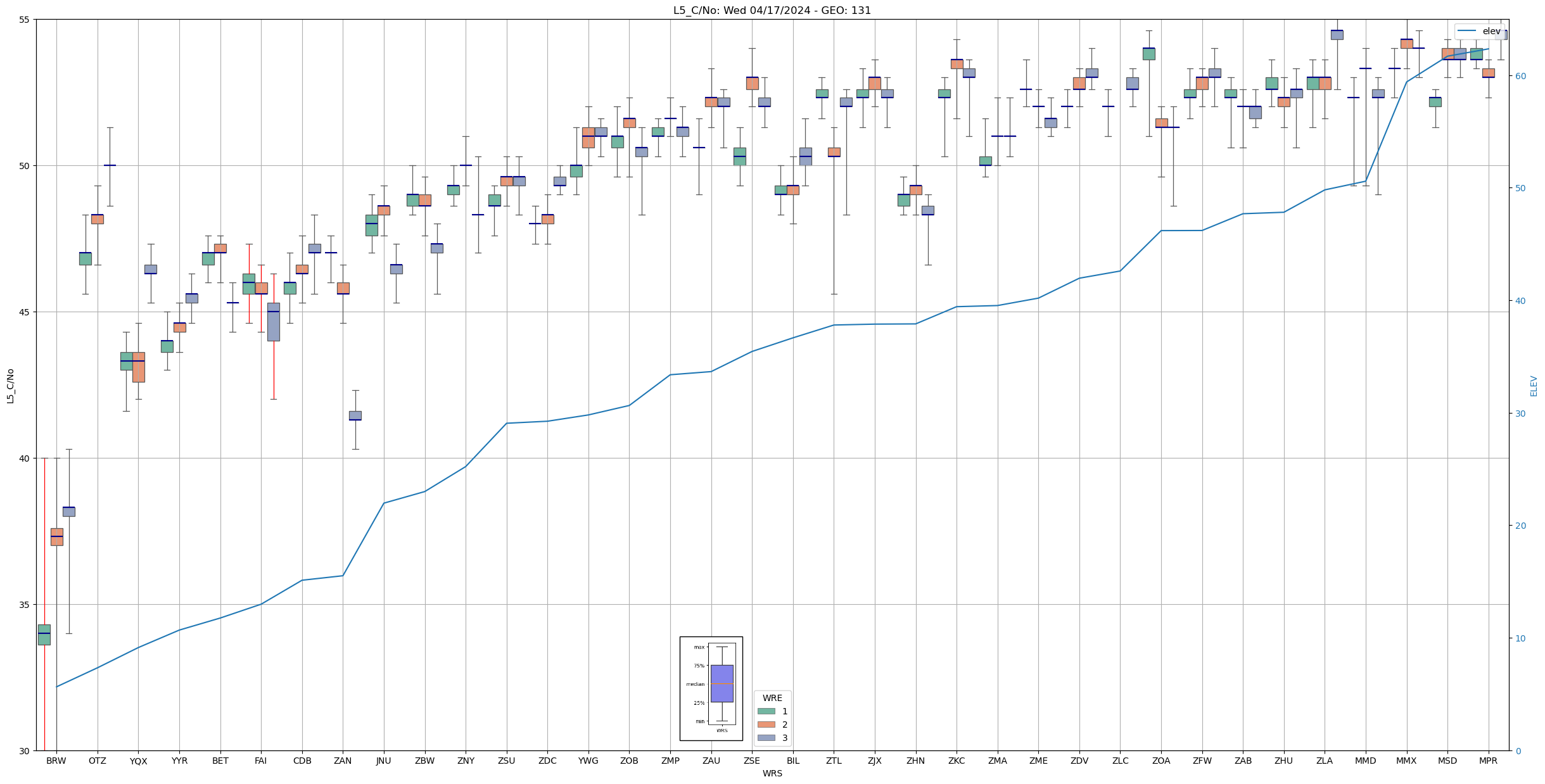The width and height of the screenshot is (1545, 784).
Task: Click the YYR x-axis label
Action: click(179, 761)
